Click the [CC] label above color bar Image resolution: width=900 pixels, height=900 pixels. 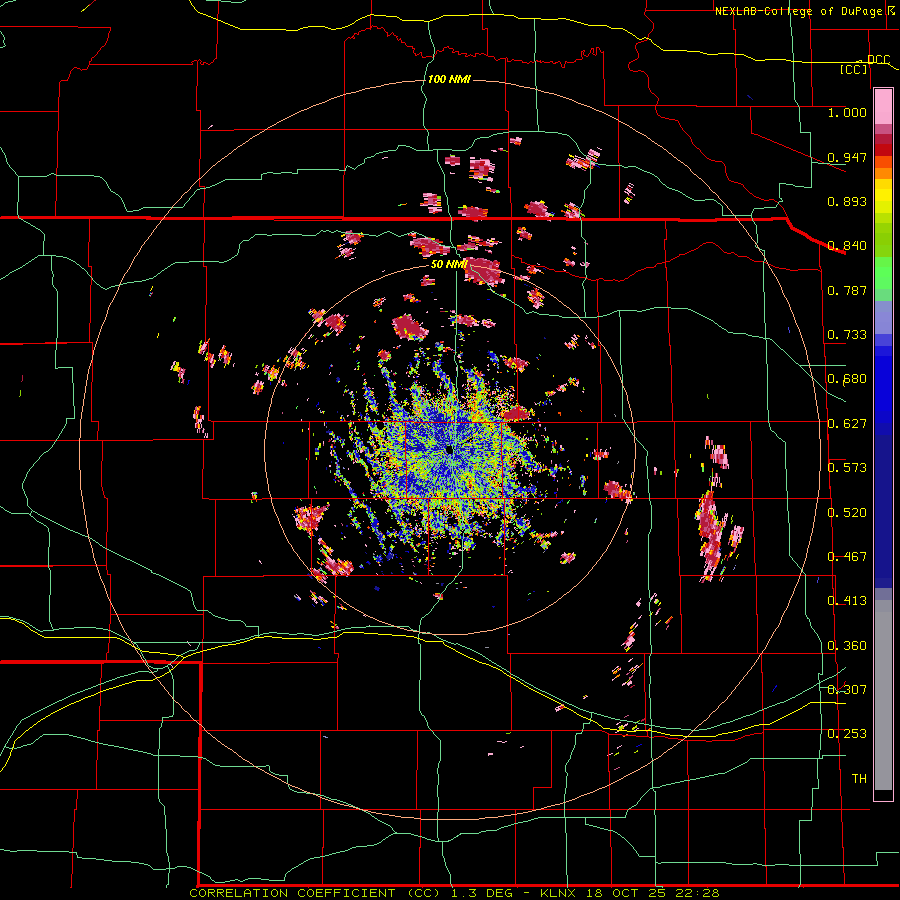(x=854, y=69)
